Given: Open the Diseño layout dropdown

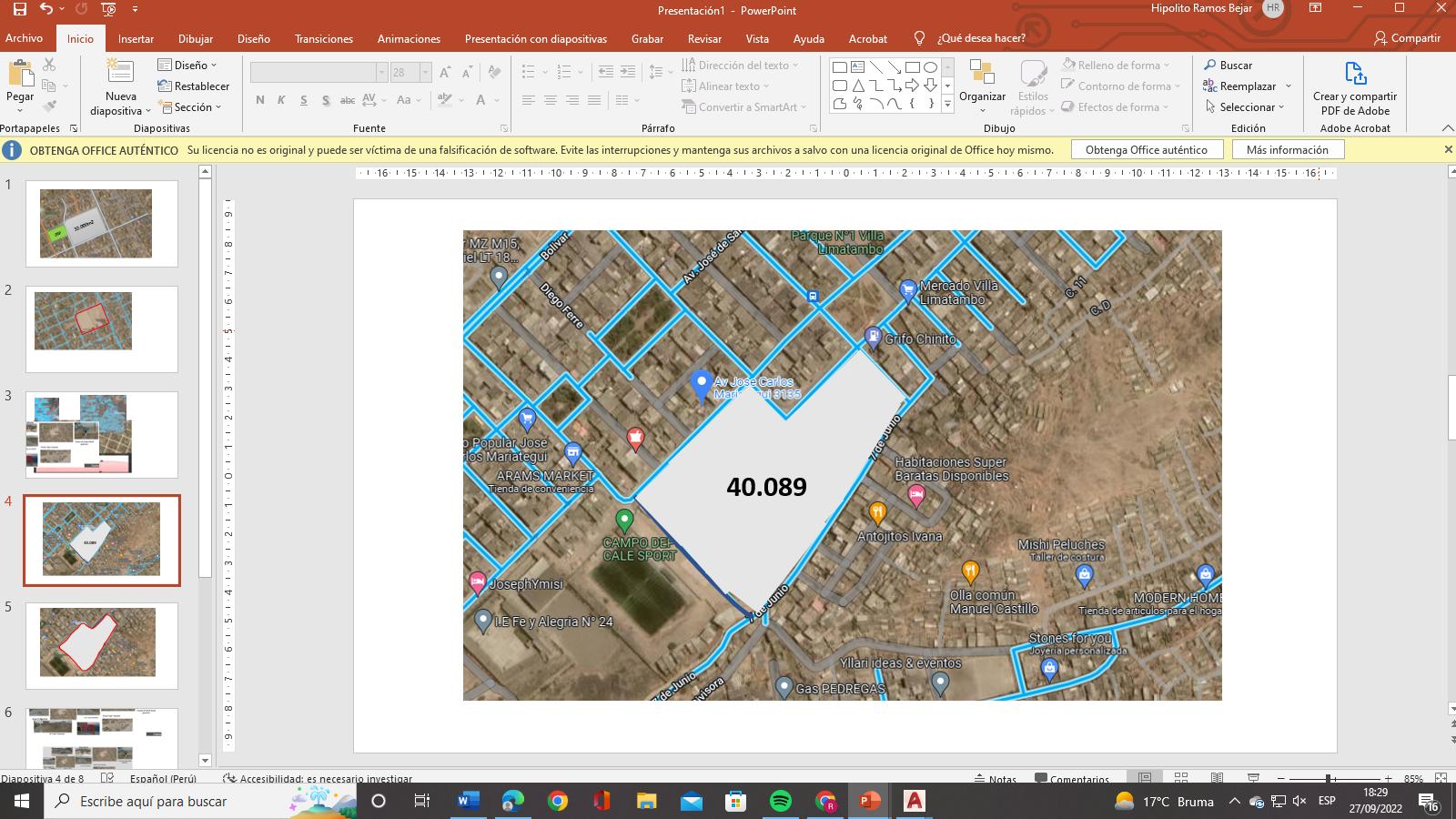Looking at the screenshot, I should pos(187,66).
